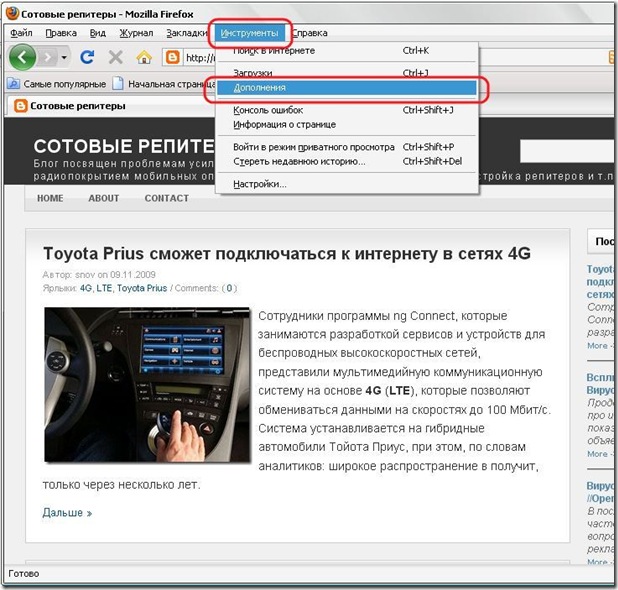Viewport: 618px width, 590px height.
Task: Click the Toyota Prius dashboard photo
Action: coord(147,385)
